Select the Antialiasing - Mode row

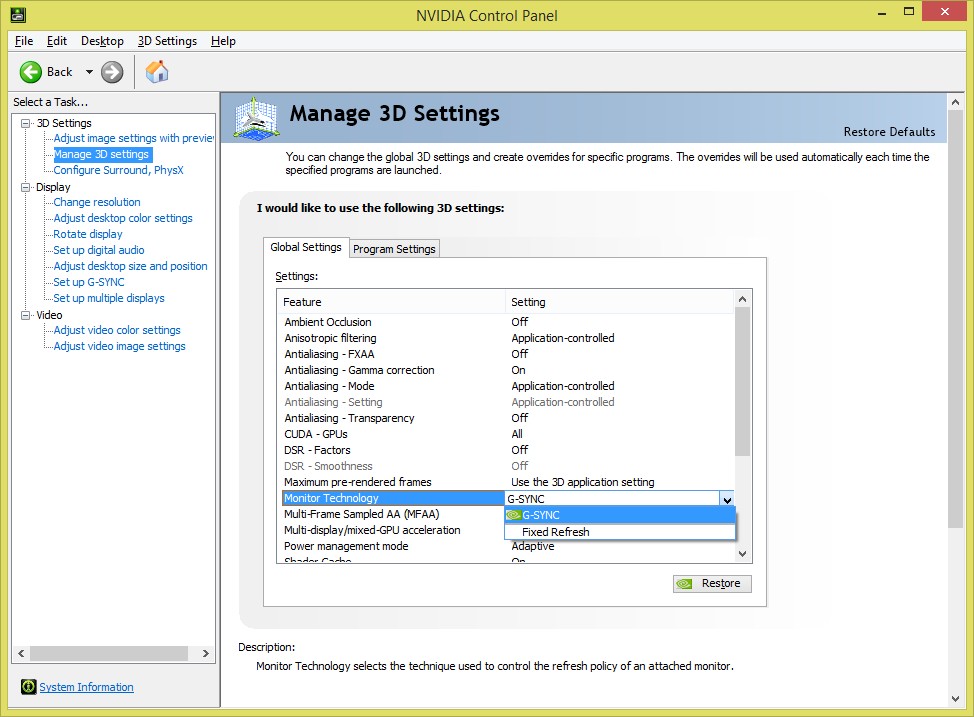pos(506,386)
